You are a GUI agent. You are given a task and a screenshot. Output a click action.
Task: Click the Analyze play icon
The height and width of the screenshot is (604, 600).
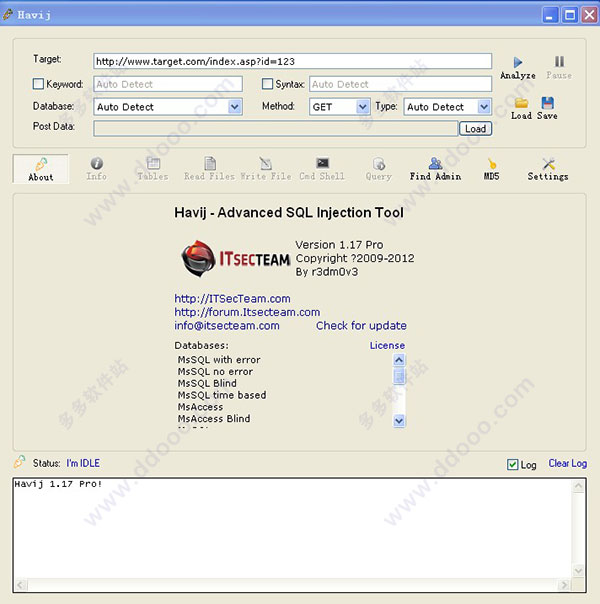tap(518, 62)
